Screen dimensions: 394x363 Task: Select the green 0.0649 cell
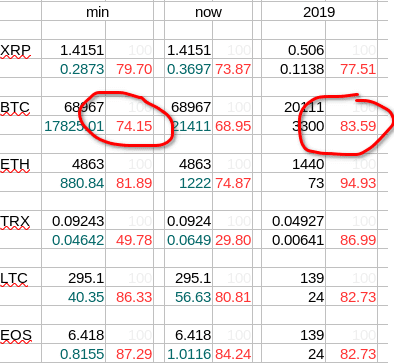(188, 240)
